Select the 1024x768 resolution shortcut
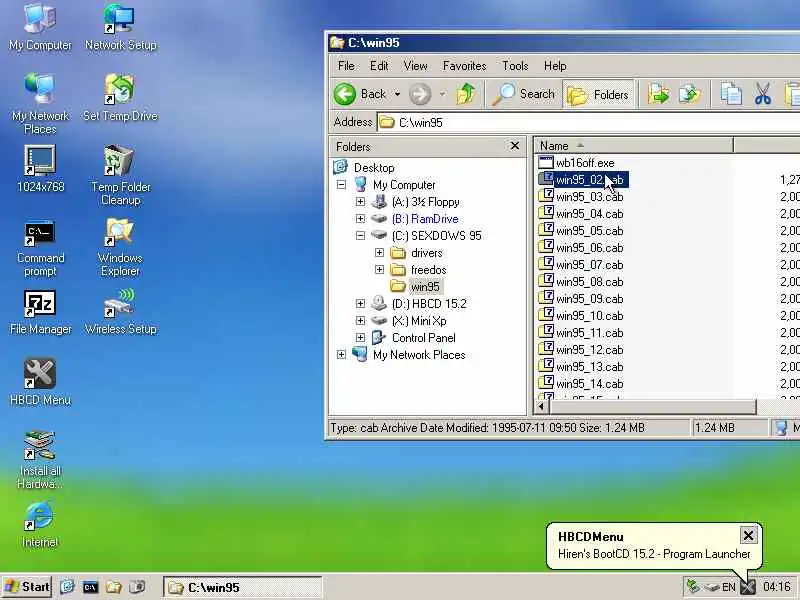 (40, 169)
